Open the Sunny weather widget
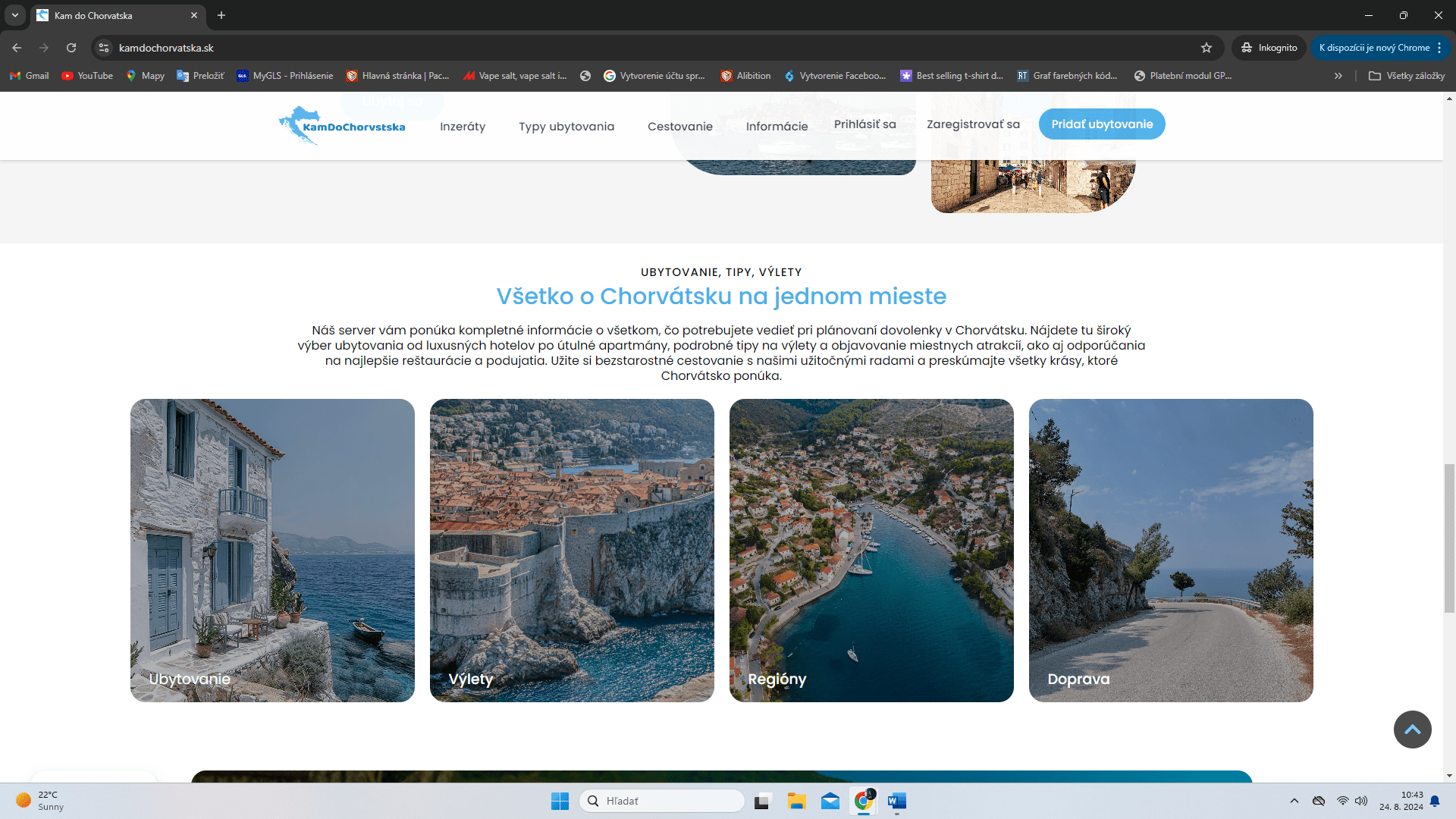The width and height of the screenshot is (1456, 819). [x=42, y=801]
